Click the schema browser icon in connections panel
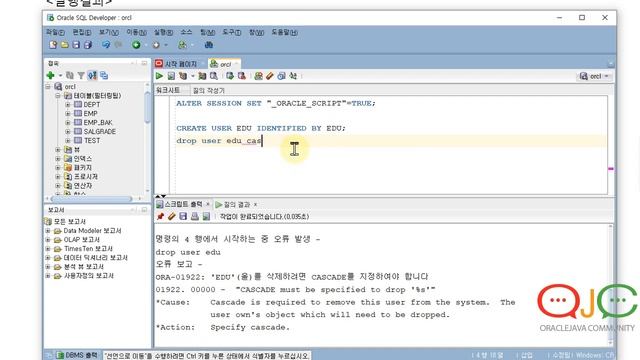 point(93,76)
